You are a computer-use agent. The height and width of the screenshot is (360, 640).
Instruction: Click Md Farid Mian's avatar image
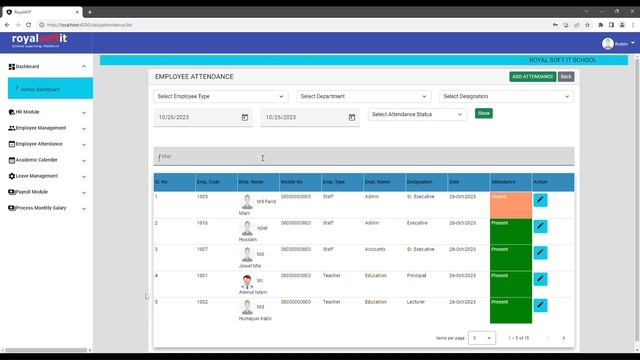247,202
